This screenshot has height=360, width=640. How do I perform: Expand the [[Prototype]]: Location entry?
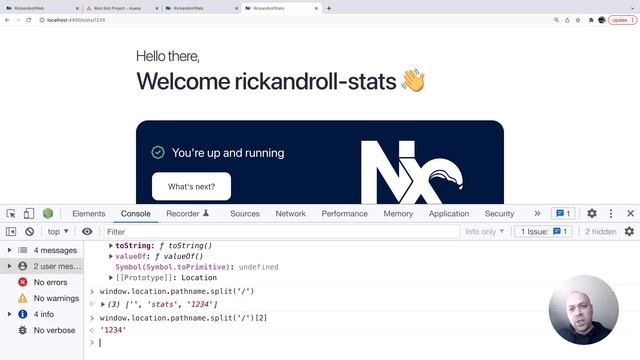coord(111,278)
